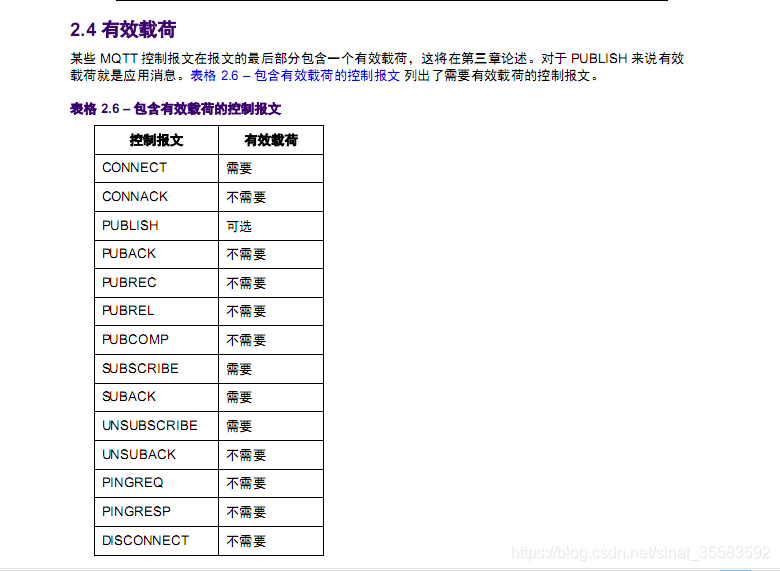Viewport: 780px width, 571px height.
Task: Click 需要 in the UNSUBSCRIBE row
Action: pos(239,426)
